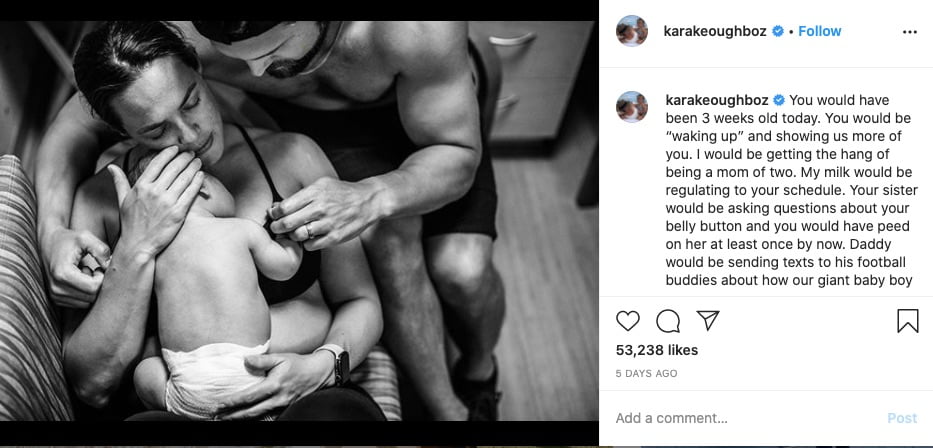Click the small avatar beside the caption

click(632, 107)
